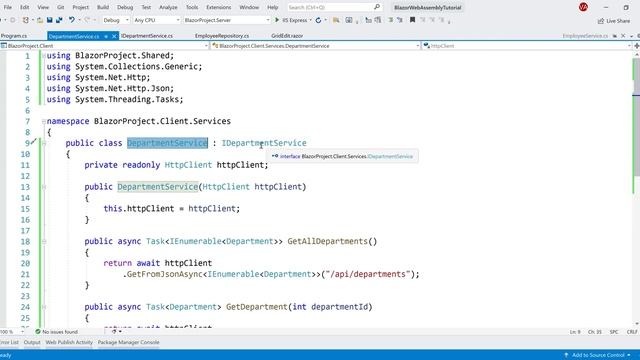The height and width of the screenshot is (360, 640).
Task: Click the Save file toolbar icon
Action: pos(49,20)
